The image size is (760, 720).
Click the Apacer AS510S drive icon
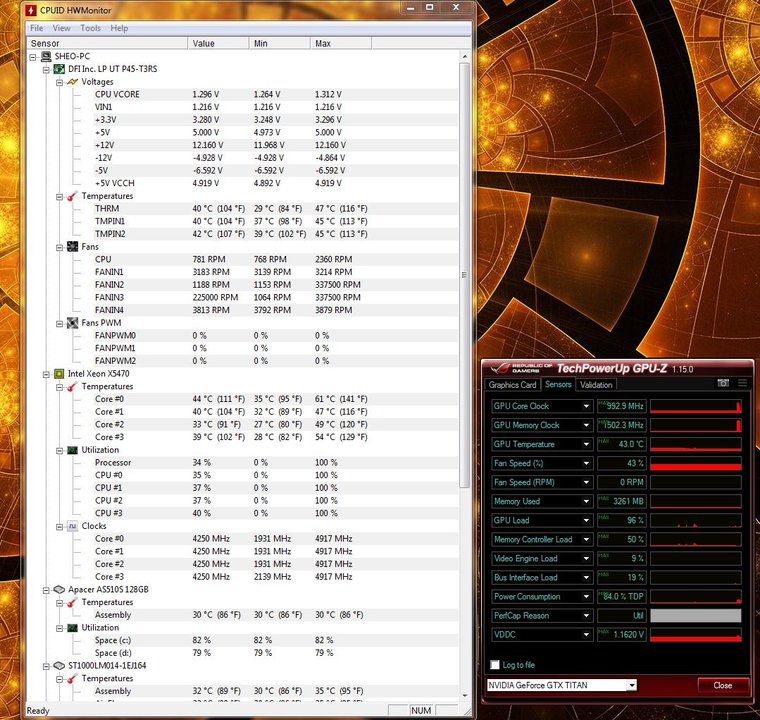pos(59,590)
